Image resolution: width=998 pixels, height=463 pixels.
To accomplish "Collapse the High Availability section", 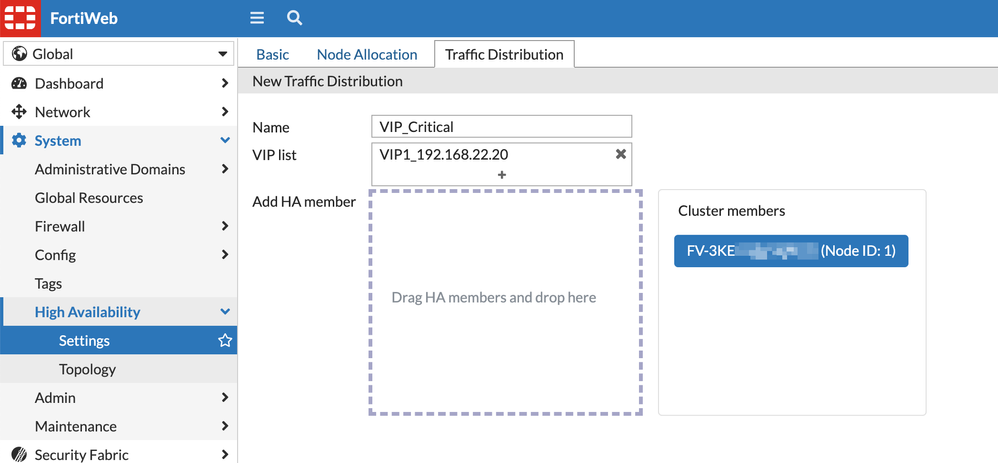I will (225, 312).
